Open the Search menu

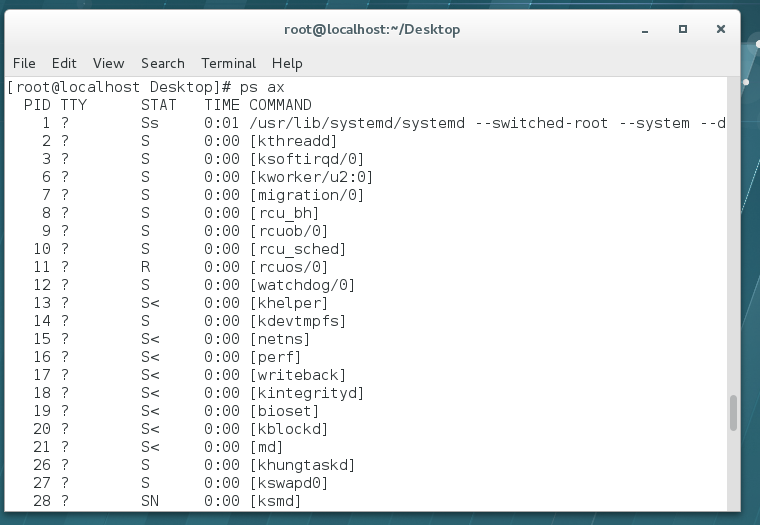pos(163,63)
